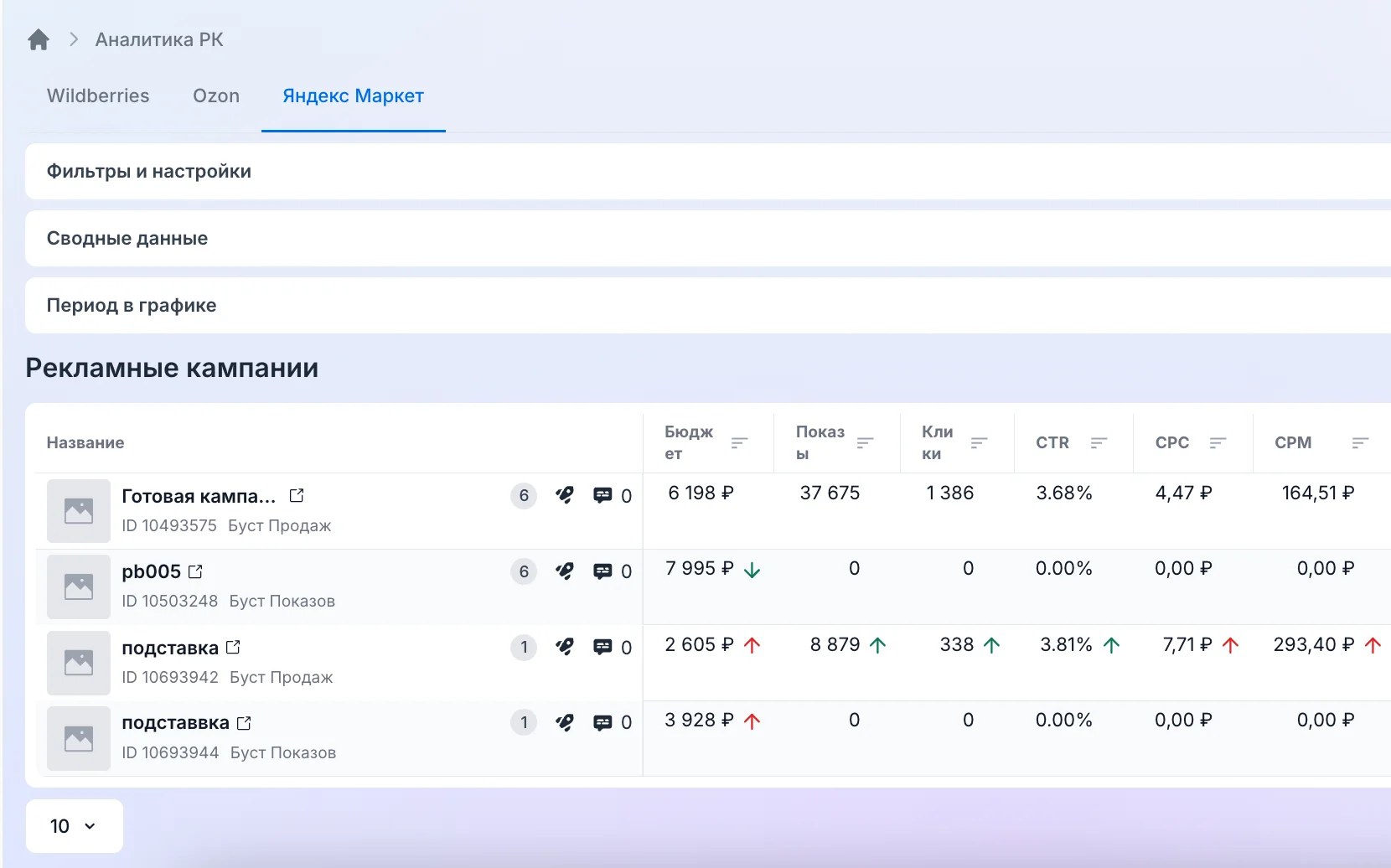Viewport: 1391px width, 868px height.
Task: Switch to Ozon tab
Action: 216,96
